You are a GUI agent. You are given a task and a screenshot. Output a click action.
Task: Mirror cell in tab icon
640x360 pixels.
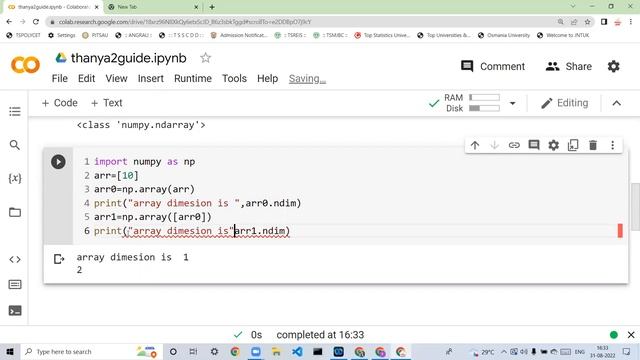click(573, 145)
